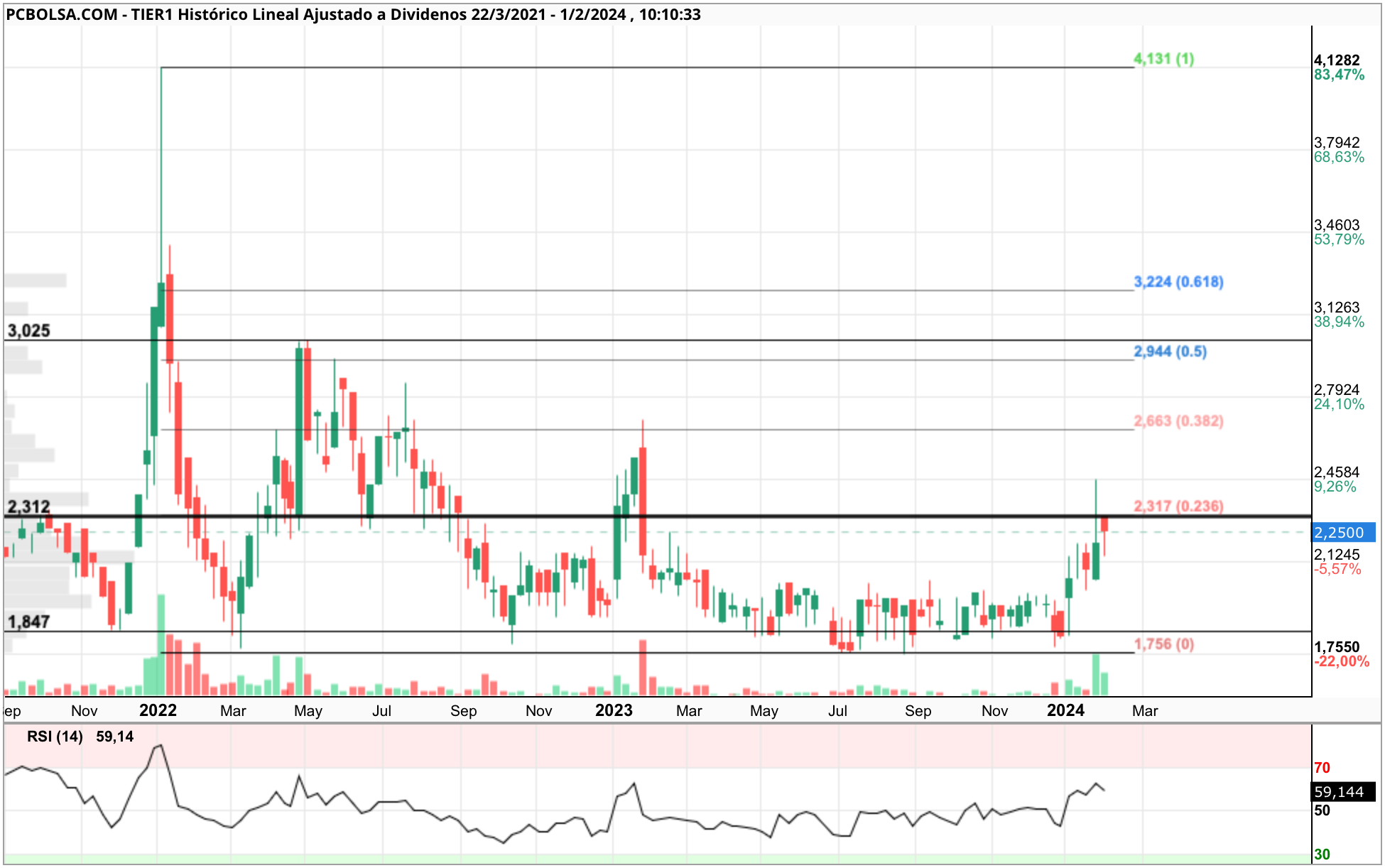Click the 2,1245 price axis value

(x=1337, y=555)
